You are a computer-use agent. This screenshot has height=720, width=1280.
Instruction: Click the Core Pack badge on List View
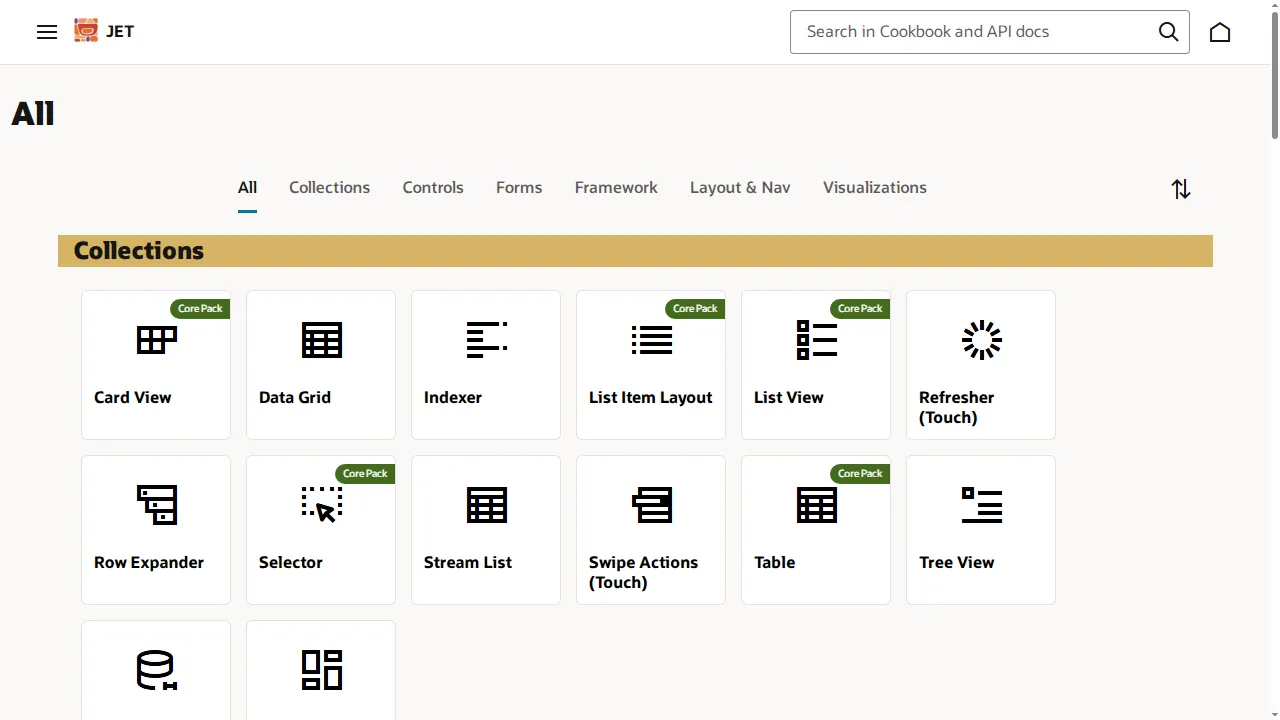click(860, 309)
